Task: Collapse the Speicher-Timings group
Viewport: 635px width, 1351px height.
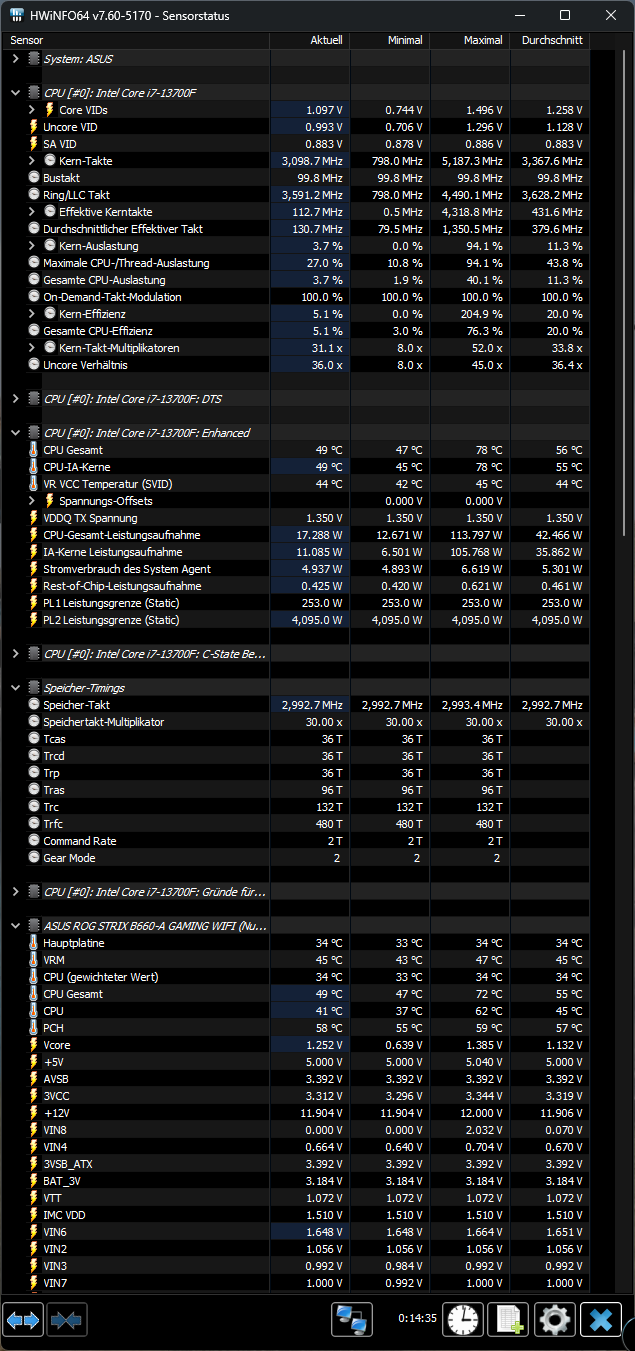Action: (x=16, y=688)
